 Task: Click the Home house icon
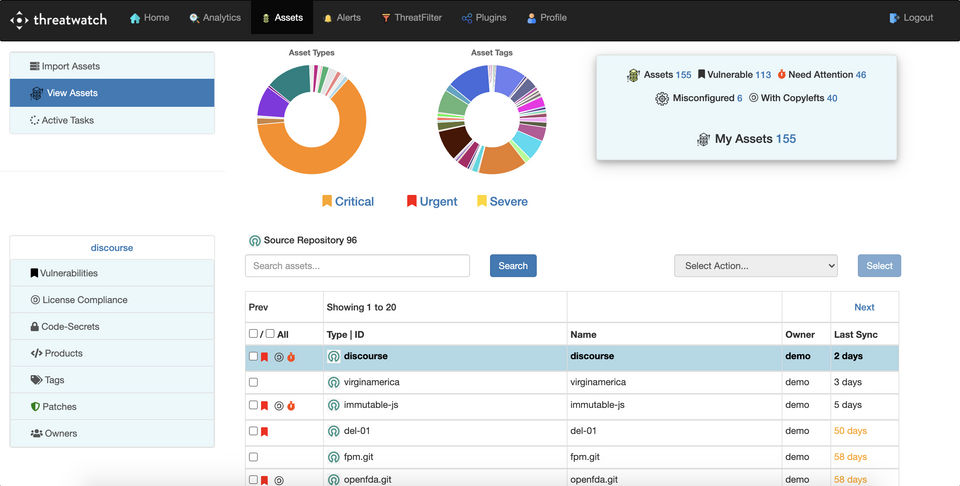(135, 18)
